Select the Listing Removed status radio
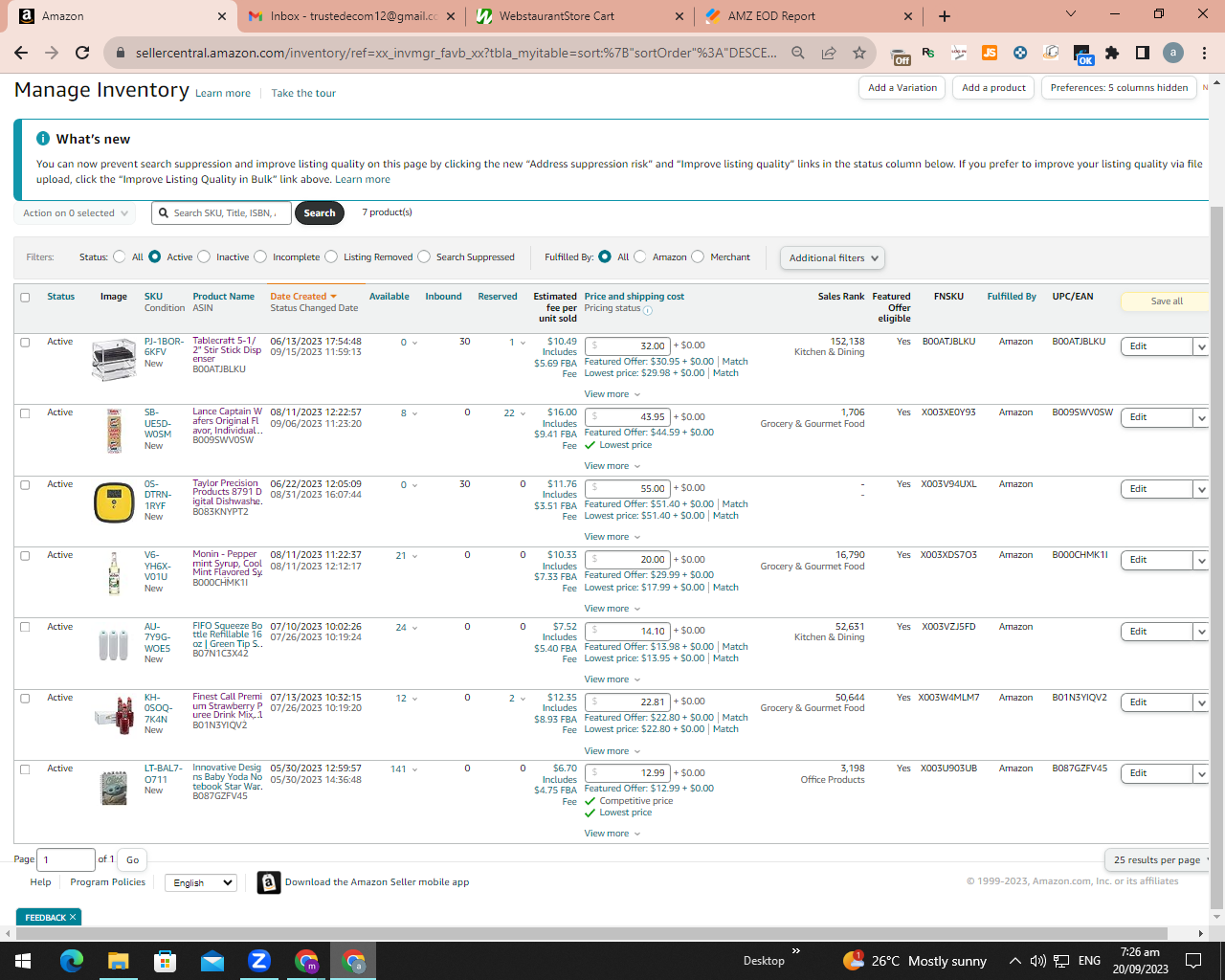Viewport: 1225px width, 980px height. [331, 256]
